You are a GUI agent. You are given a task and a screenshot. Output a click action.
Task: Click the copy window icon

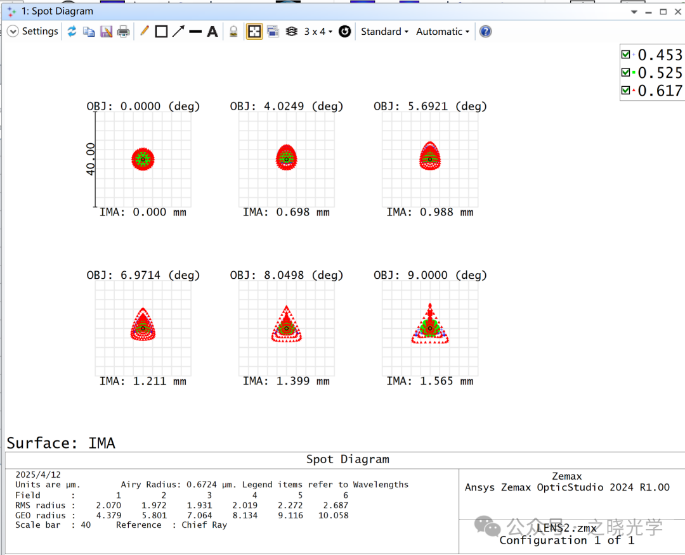[x=89, y=32]
